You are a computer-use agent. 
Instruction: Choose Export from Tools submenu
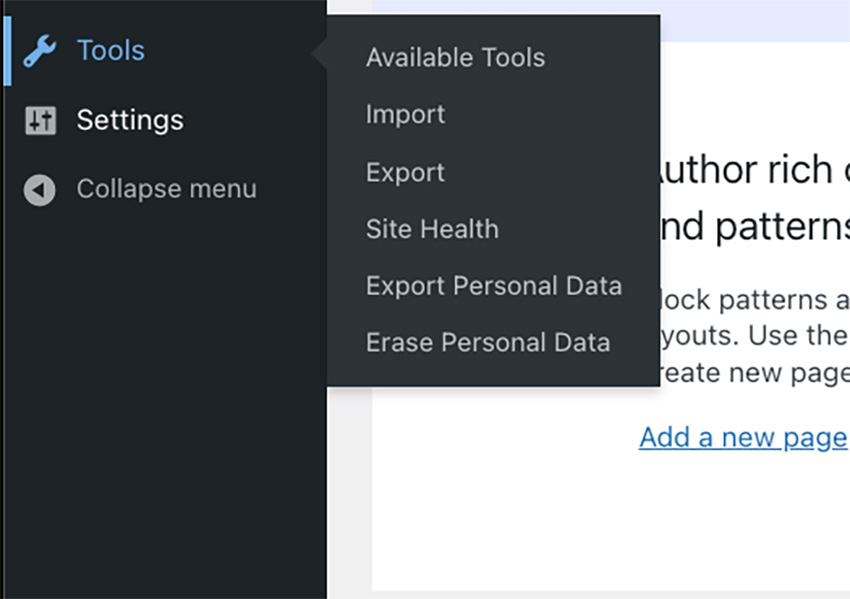[x=405, y=172]
